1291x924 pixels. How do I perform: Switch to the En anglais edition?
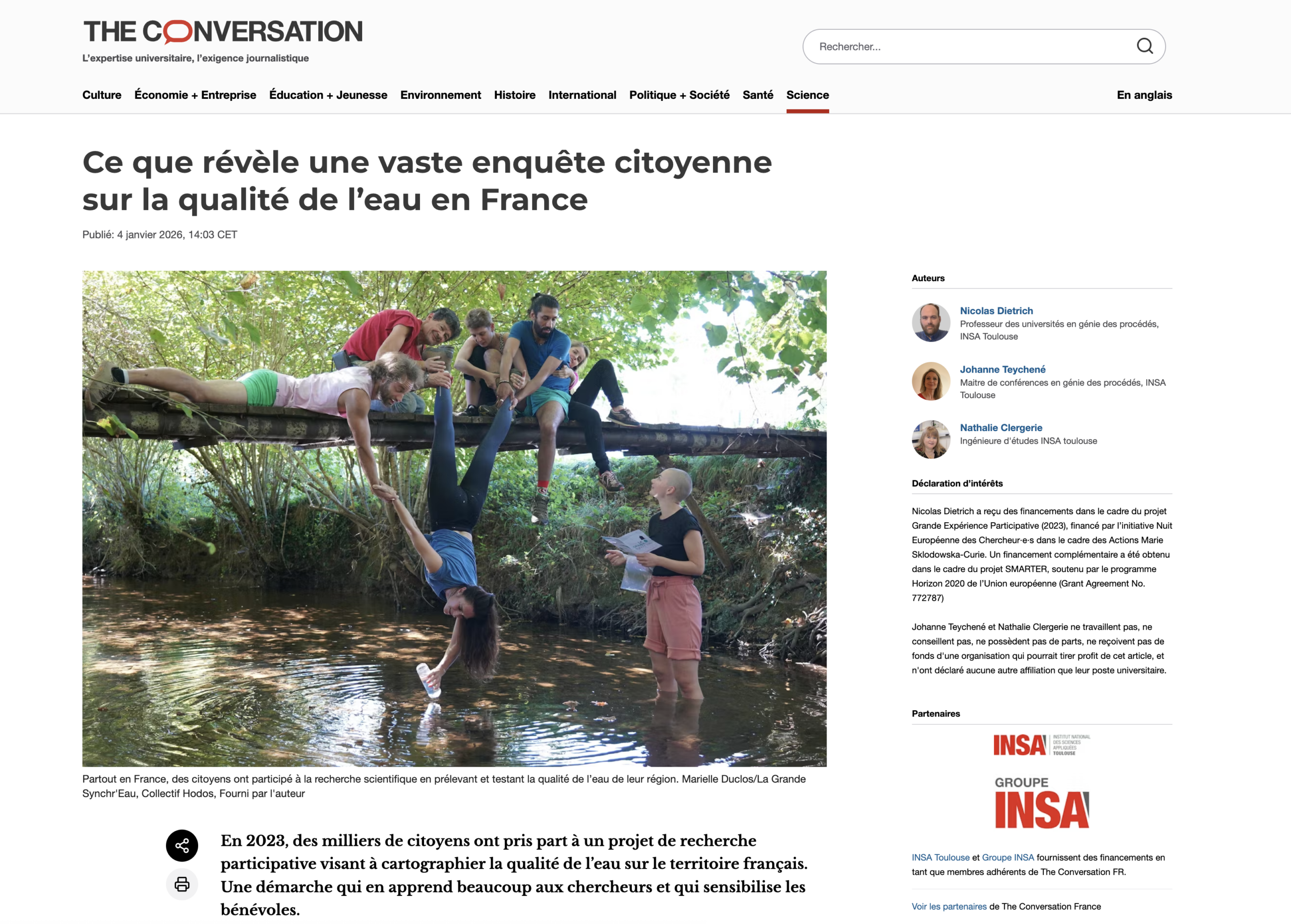[1144, 95]
